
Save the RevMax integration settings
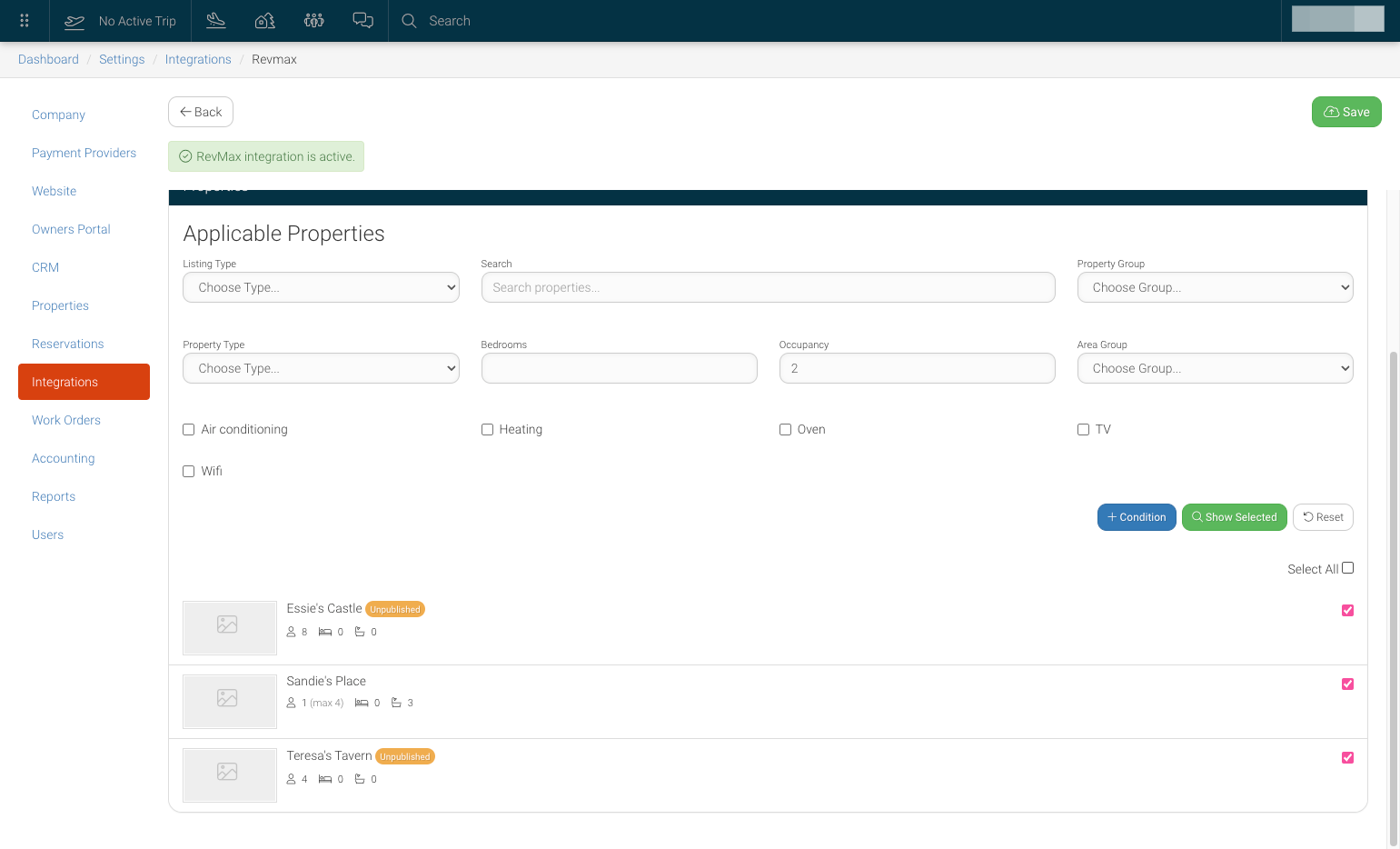point(1346,112)
